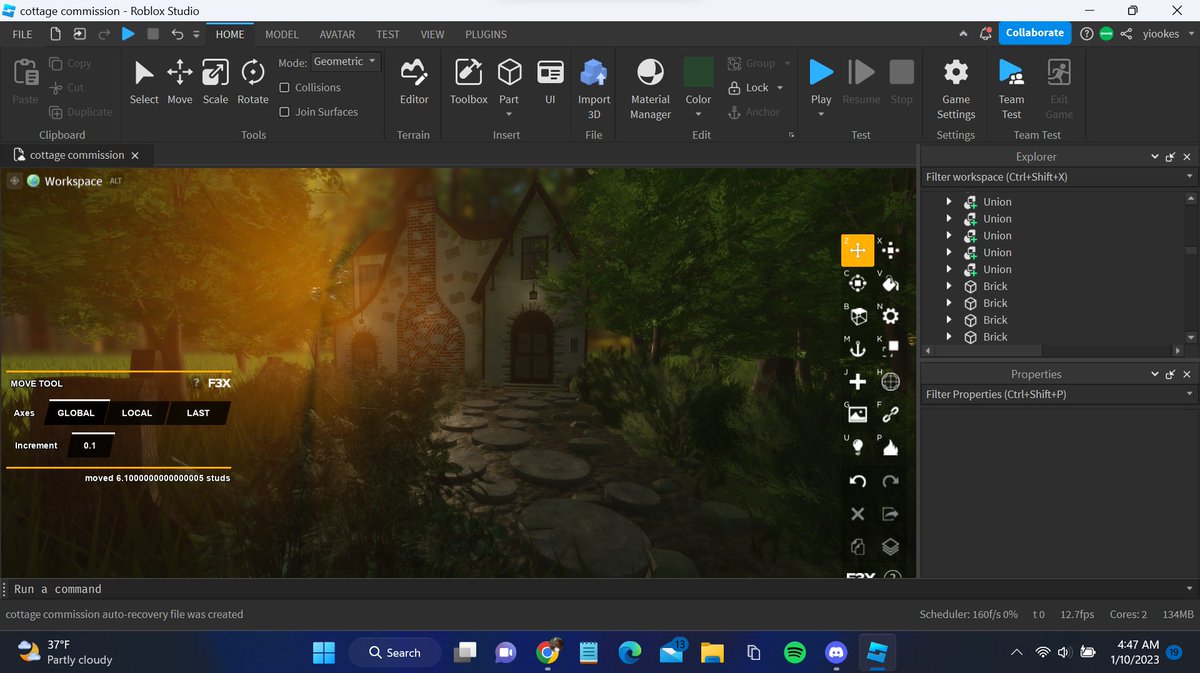The height and width of the screenshot is (673, 1200).
Task: Click the dark green Color swatch
Action: [698, 72]
